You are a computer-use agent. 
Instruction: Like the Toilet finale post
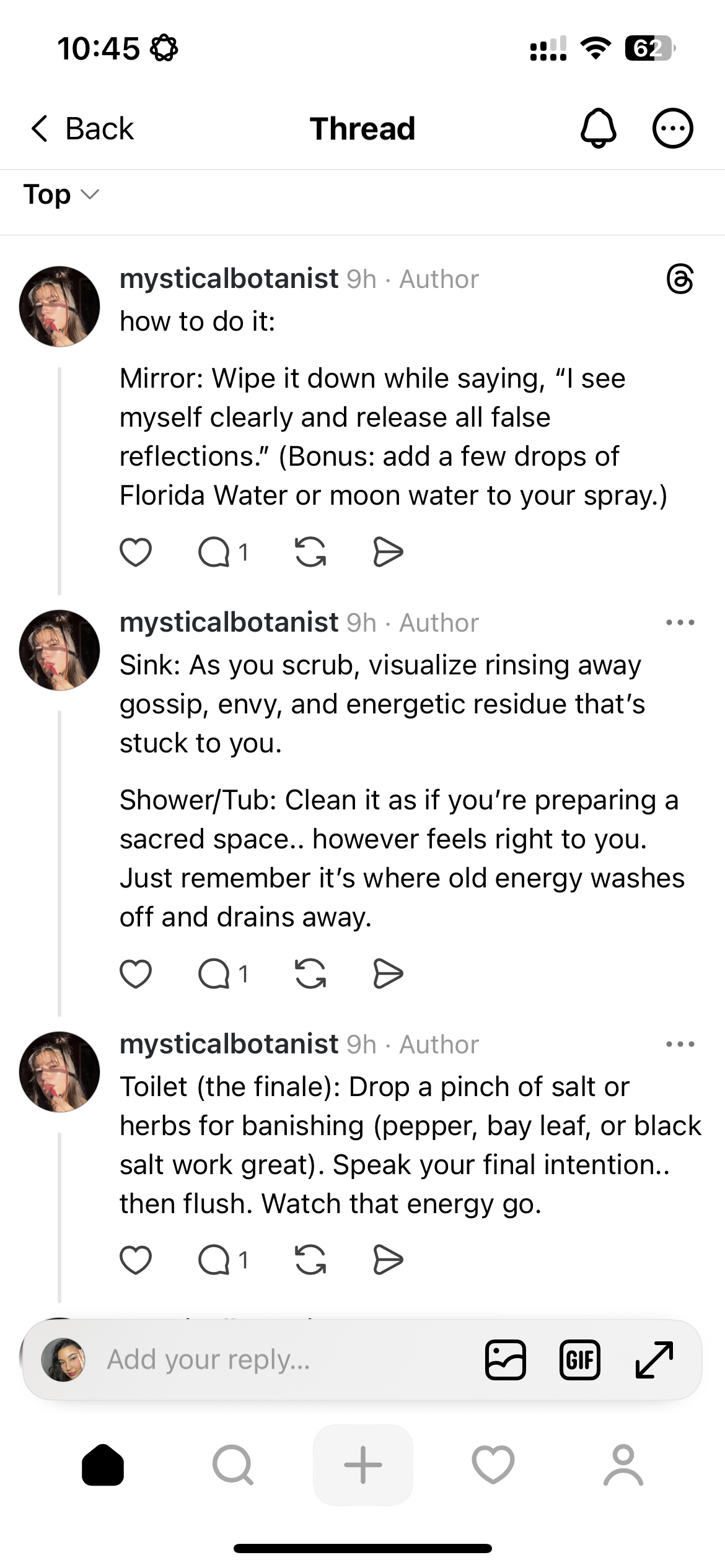136,1260
